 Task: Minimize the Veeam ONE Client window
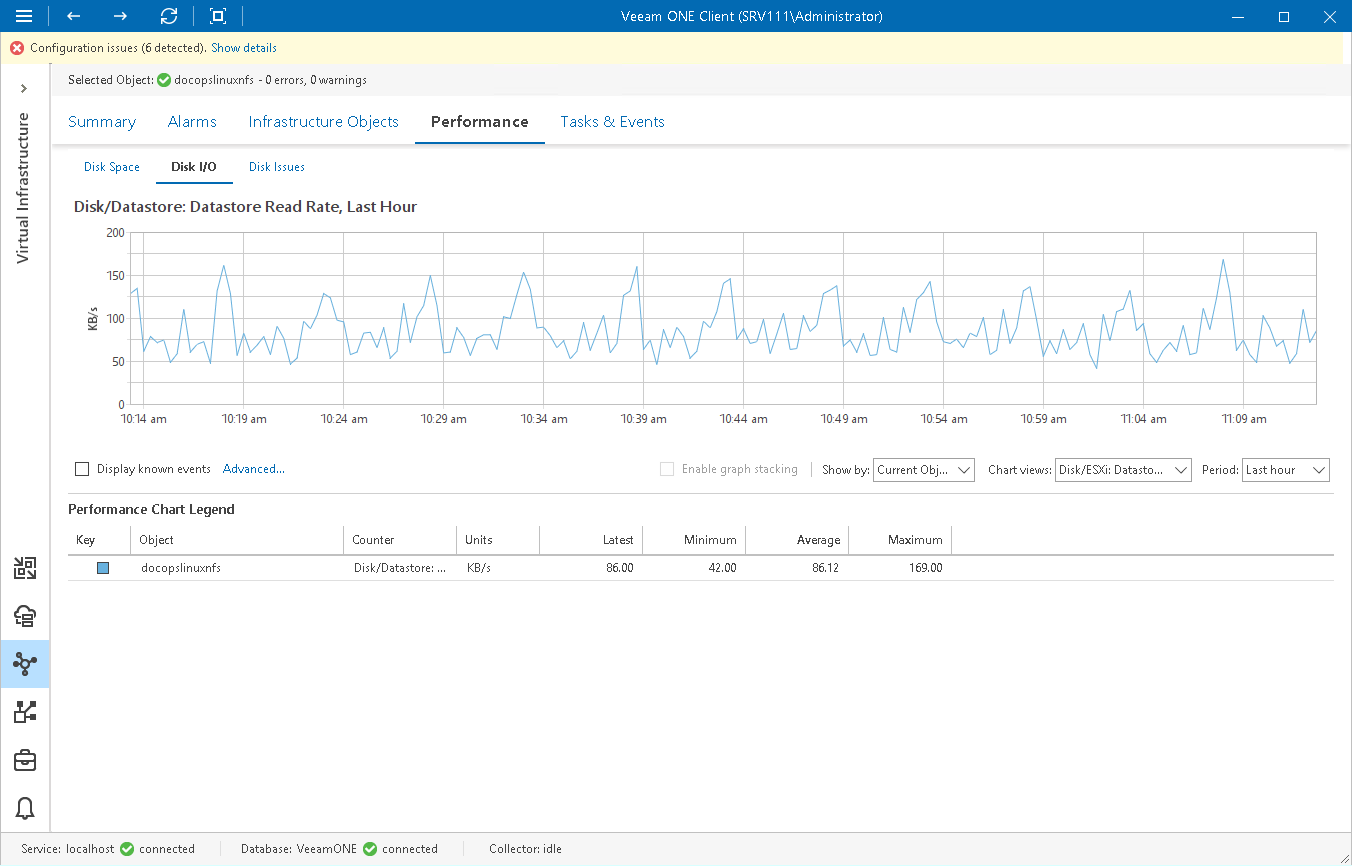(1238, 16)
